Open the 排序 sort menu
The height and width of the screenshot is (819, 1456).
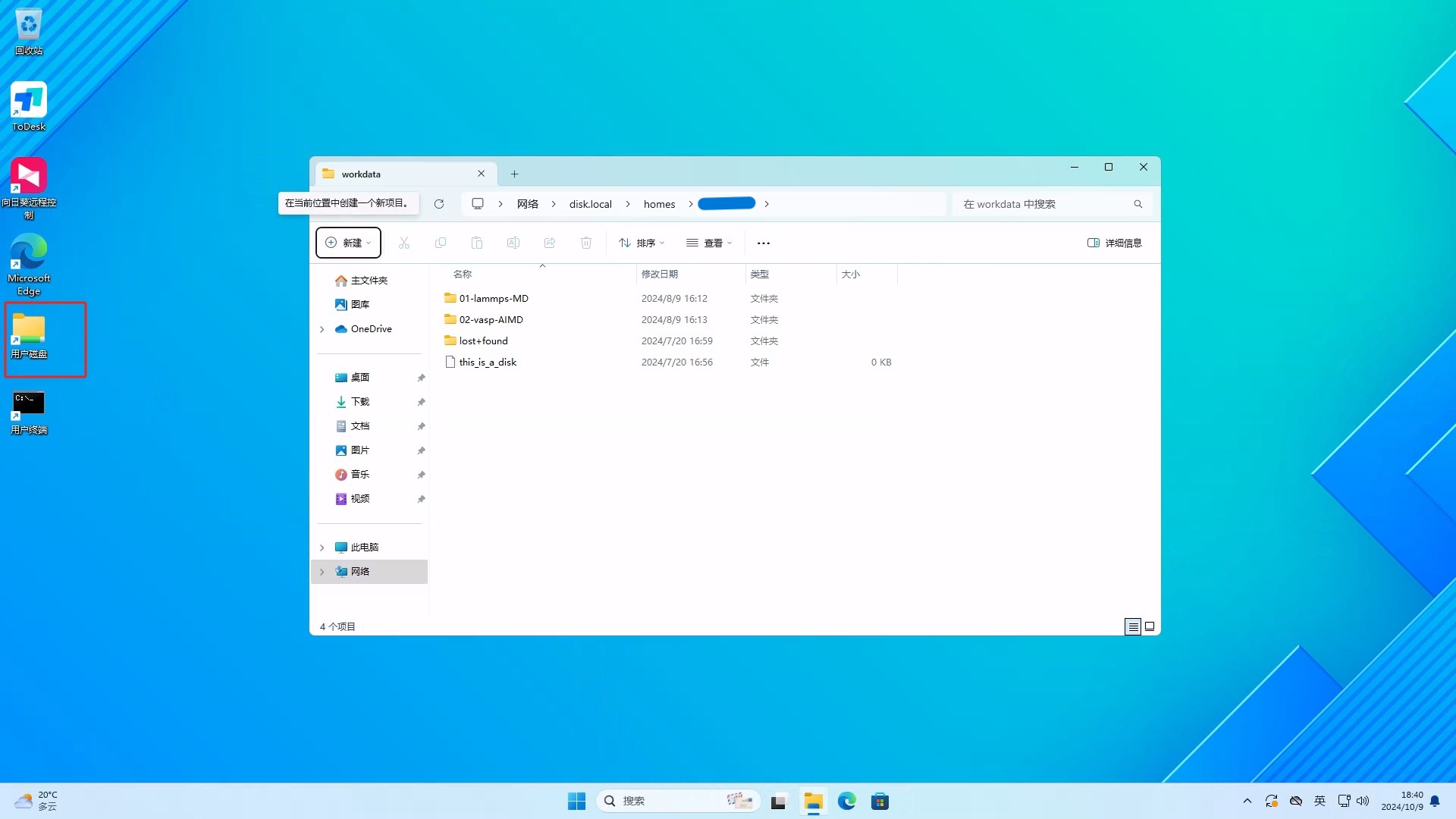click(x=642, y=243)
